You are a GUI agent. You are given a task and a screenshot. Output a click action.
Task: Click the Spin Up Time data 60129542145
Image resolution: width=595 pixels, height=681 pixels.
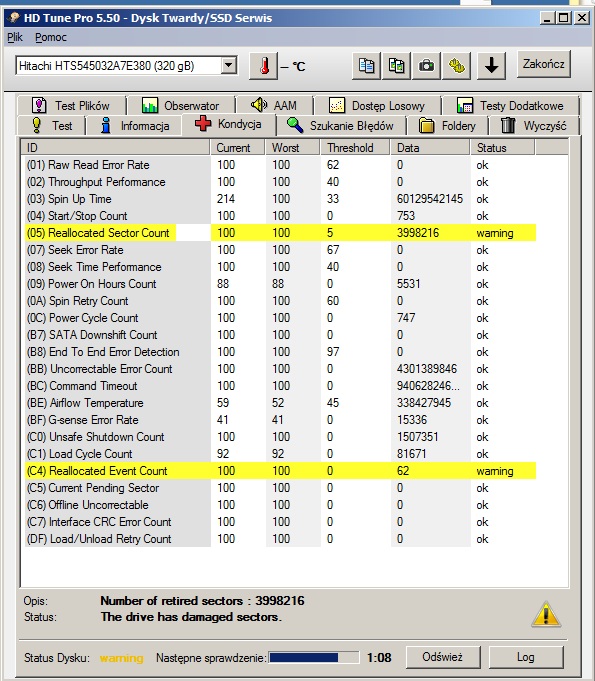coord(430,199)
